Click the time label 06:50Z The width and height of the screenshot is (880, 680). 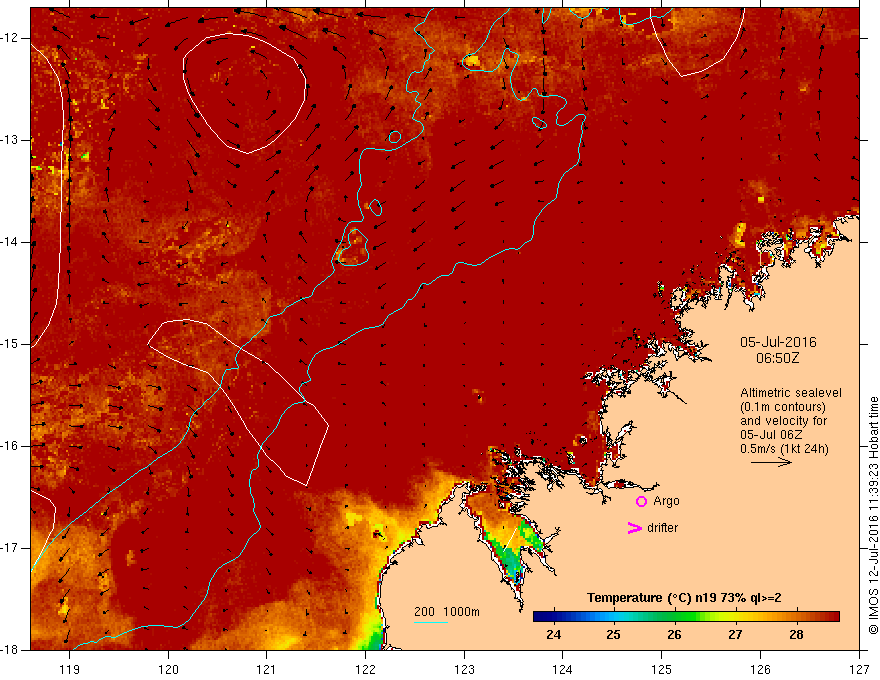777,358
